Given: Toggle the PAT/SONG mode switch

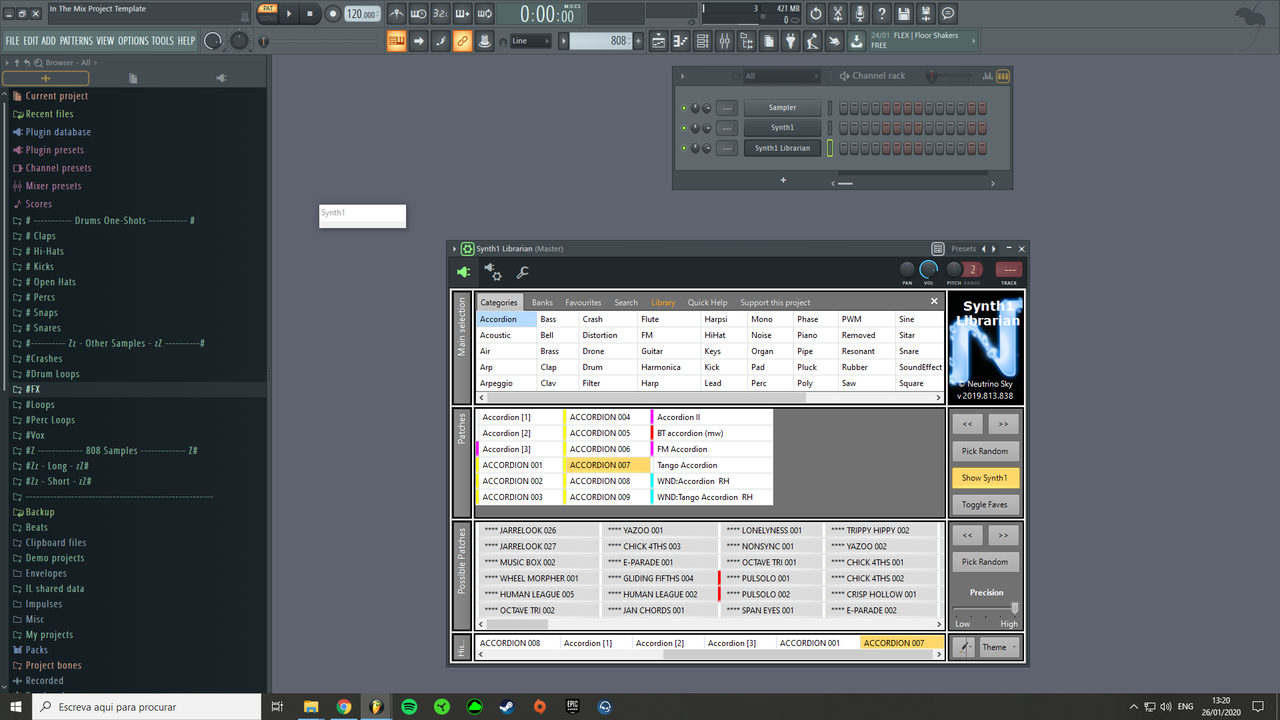Looking at the screenshot, I should 267,13.
